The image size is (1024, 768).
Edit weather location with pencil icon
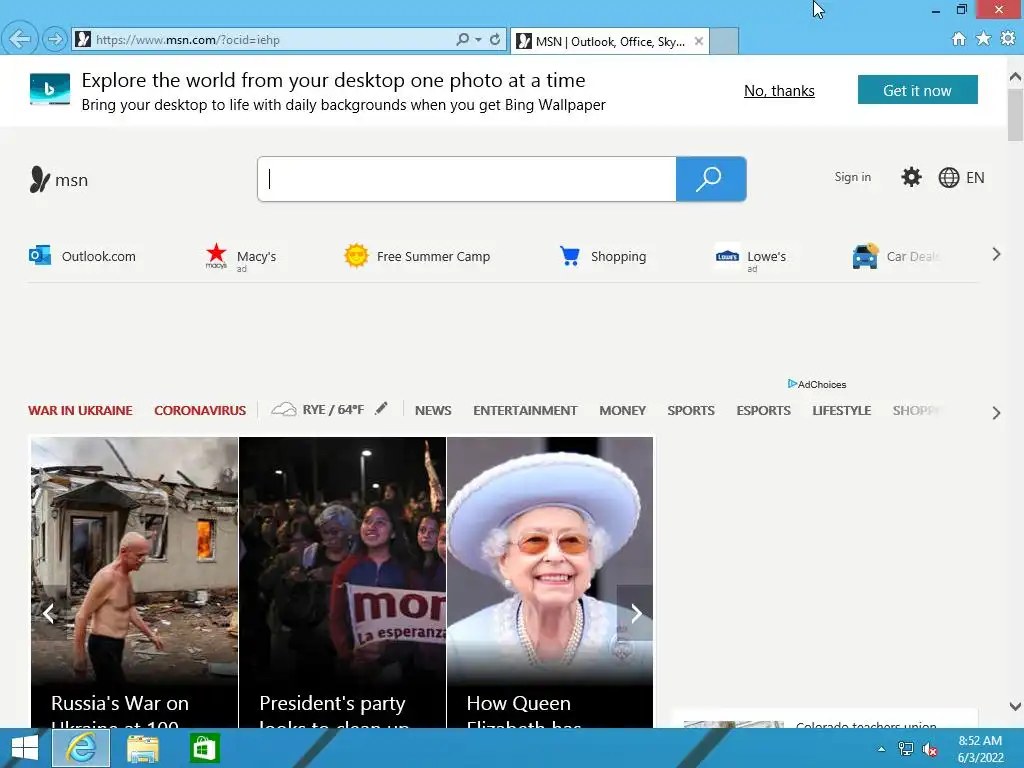pos(381,409)
